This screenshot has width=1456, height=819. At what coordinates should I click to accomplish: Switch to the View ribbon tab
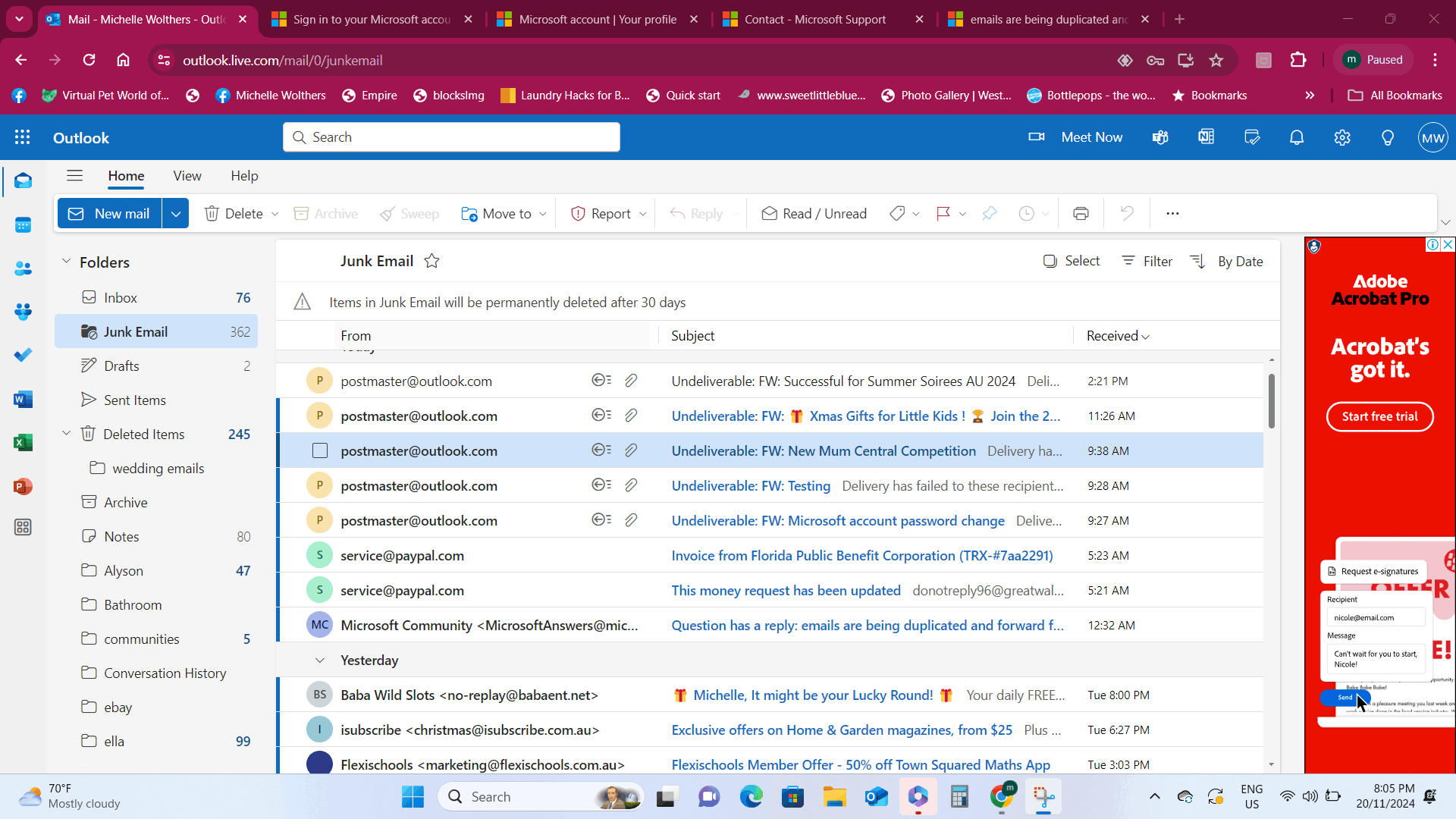(x=187, y=176)
